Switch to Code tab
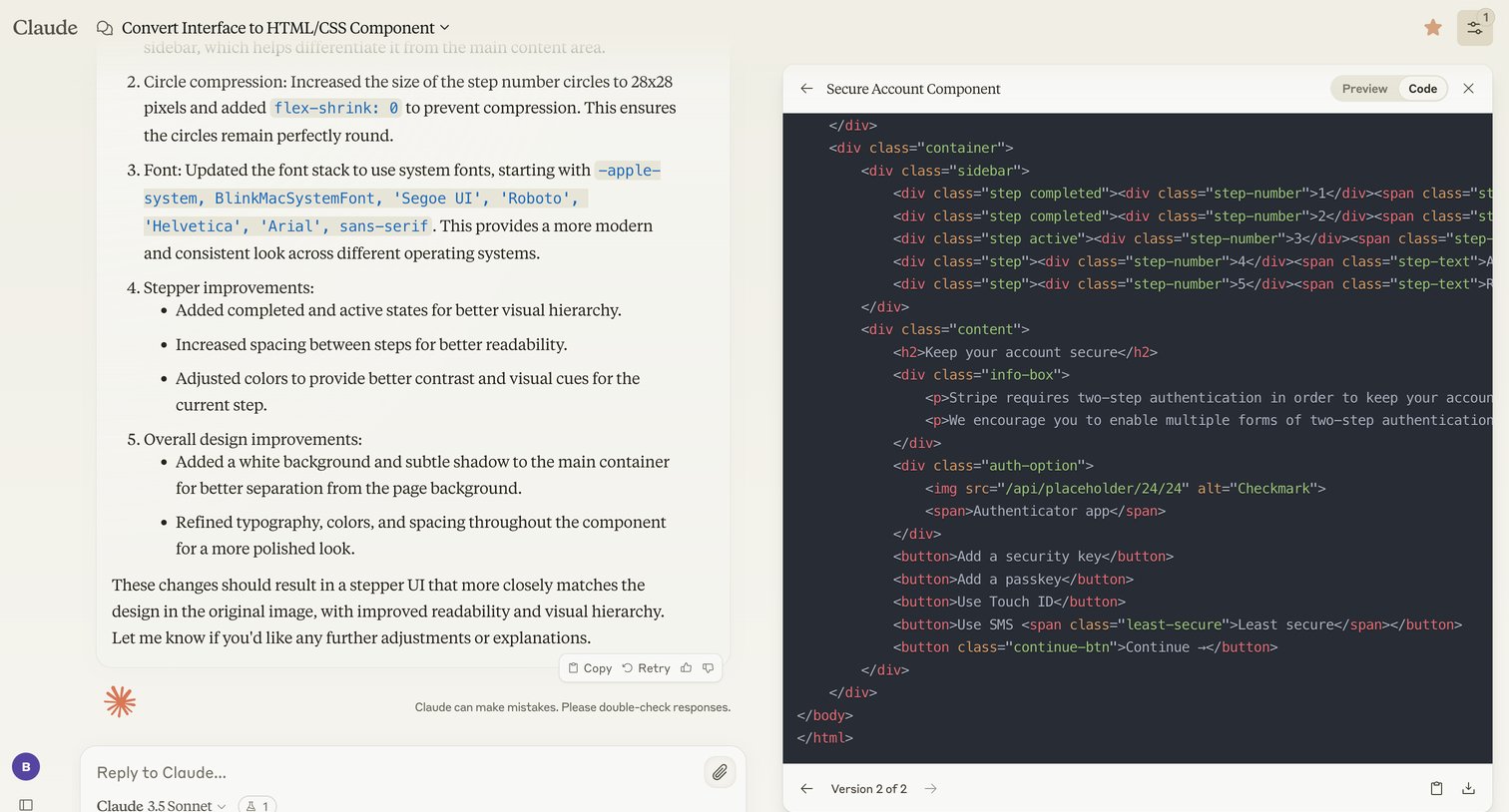The width and height of the screenshot is (1509, 812). [1422, 89]
